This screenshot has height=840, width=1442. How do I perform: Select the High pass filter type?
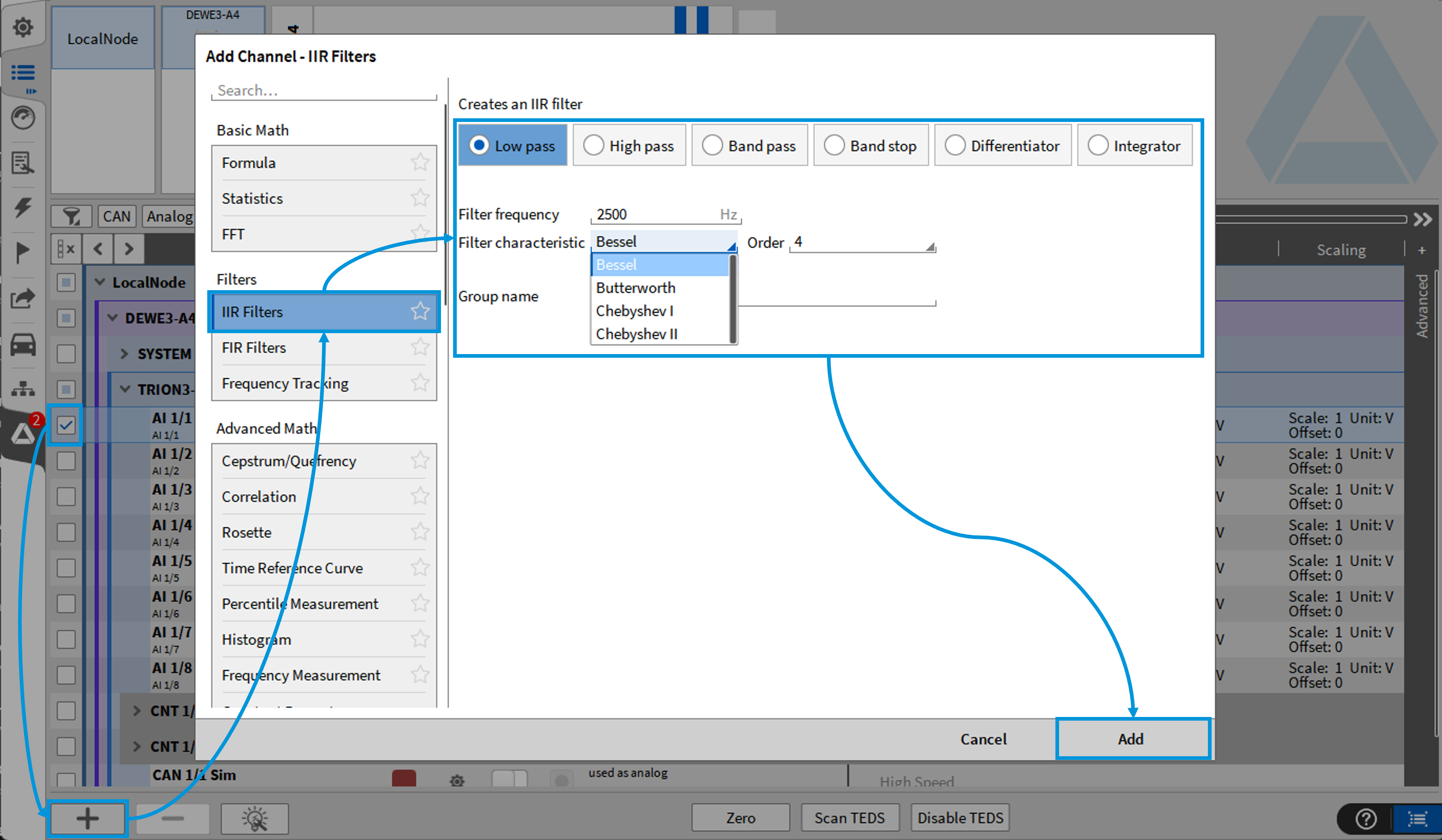point(629,146)
